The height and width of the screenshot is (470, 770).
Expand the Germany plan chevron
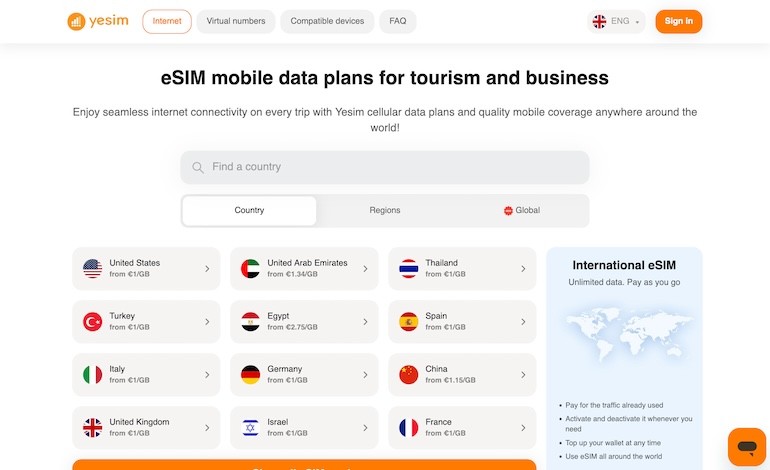(365, 374)
